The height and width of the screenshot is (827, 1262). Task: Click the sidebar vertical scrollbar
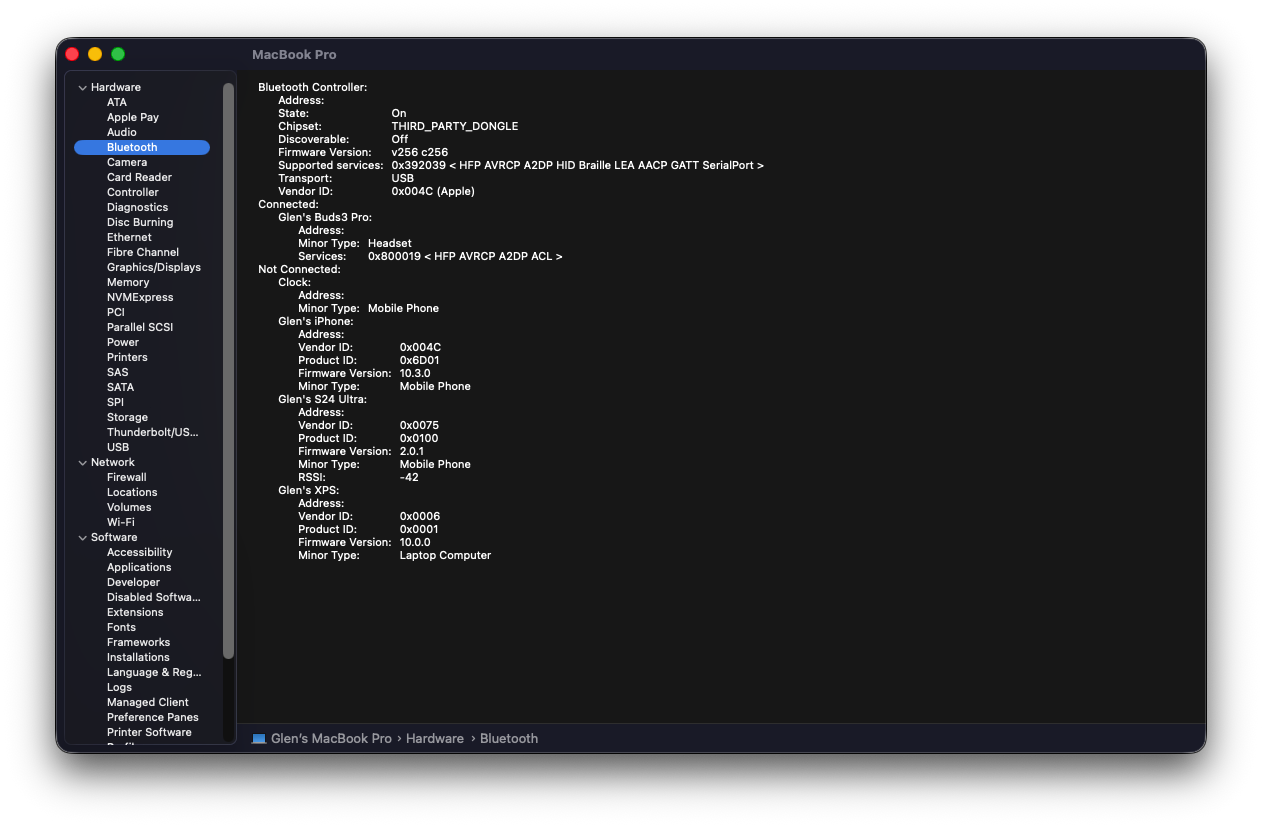pyautogui.click(x=228, y=370)
